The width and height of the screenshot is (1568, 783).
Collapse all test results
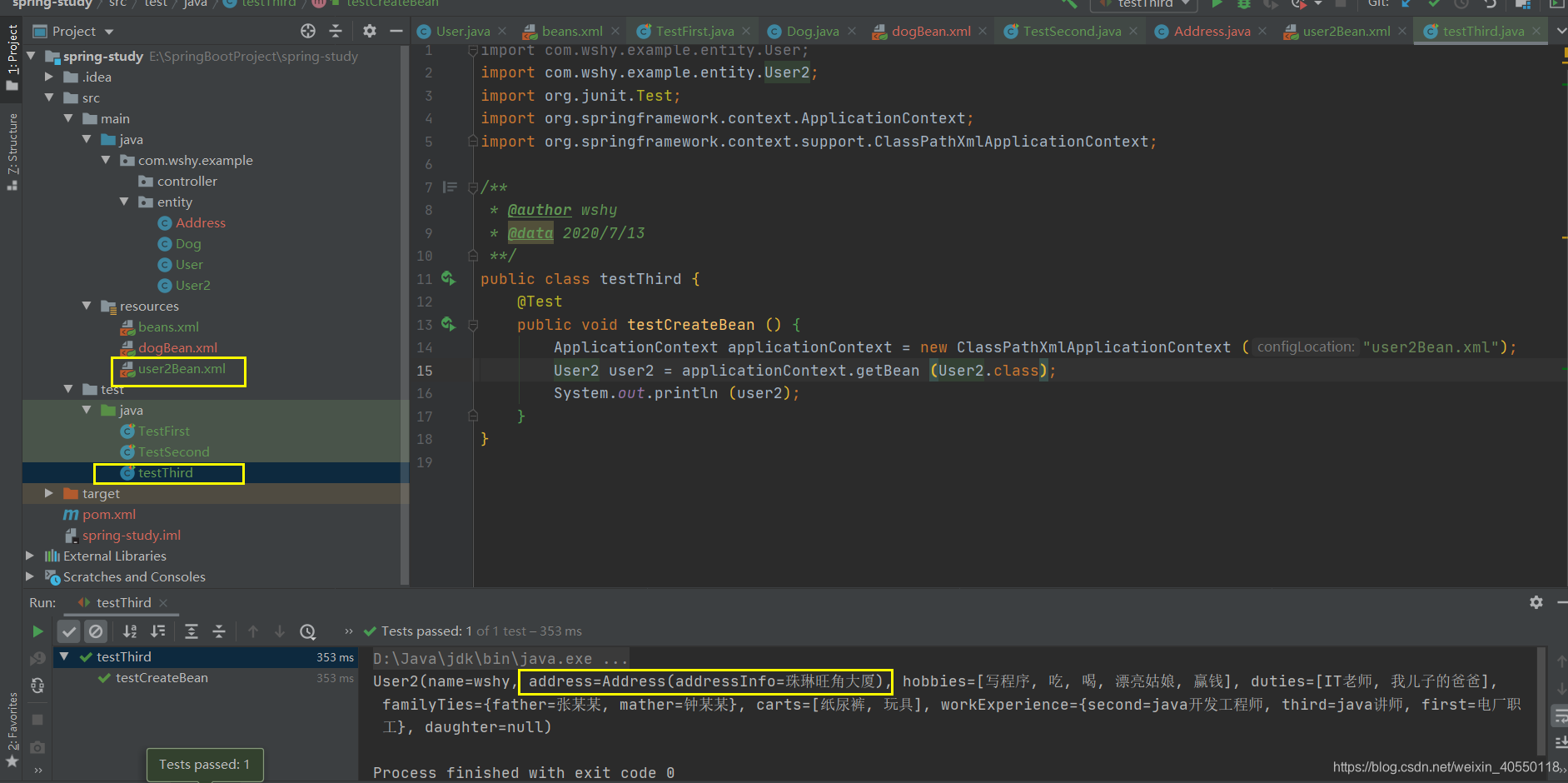tap(219, 631)
